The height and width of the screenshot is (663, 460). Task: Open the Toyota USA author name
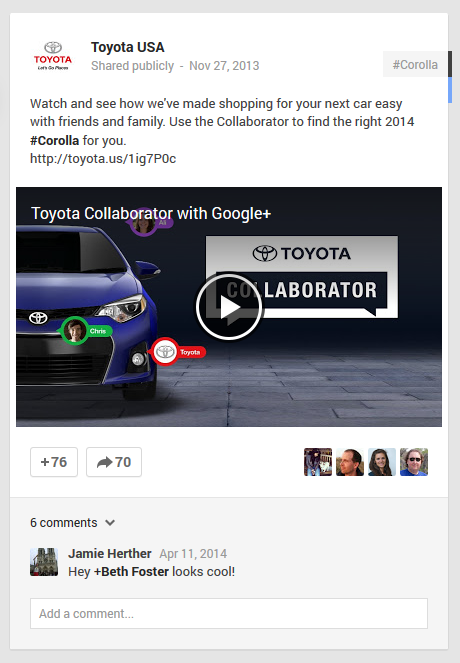tap(128, 47)
